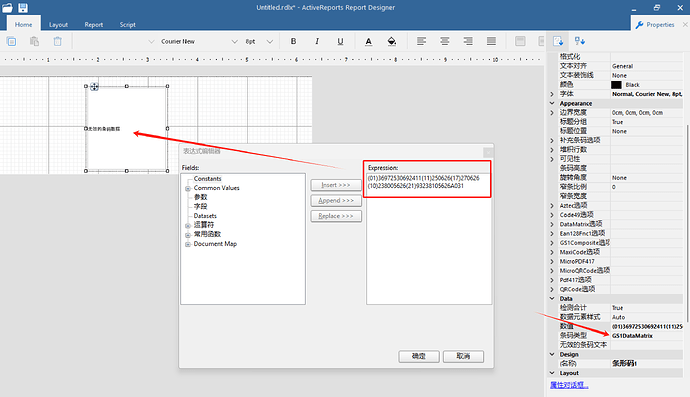This screenshot has width=690, height=397.
Task: Switch properties to alphabetical sort icon
Action: [x=580, y=41]
